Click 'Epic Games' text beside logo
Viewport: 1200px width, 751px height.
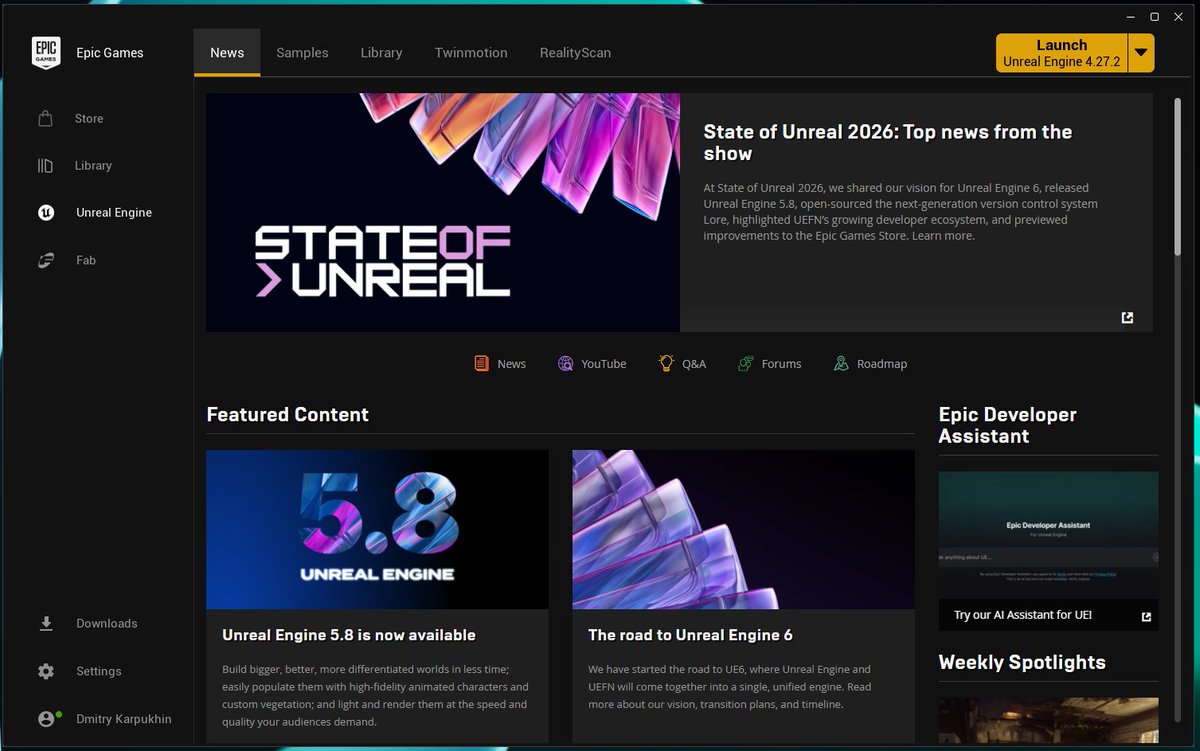coord(110,53)
